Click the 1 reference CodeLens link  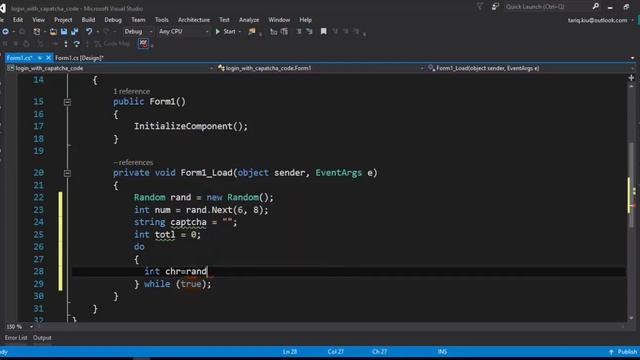[131, 91]
